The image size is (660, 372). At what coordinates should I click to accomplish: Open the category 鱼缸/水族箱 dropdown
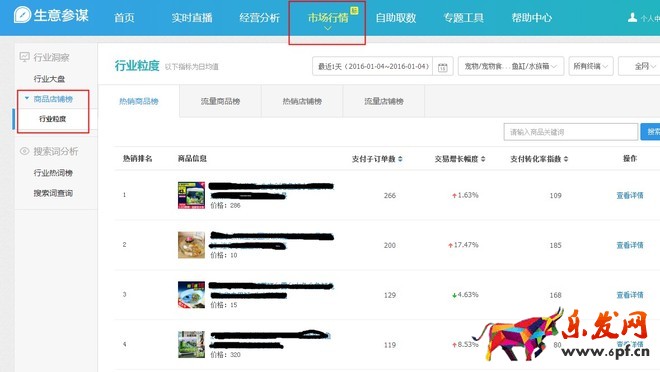[x=511, y=66]
